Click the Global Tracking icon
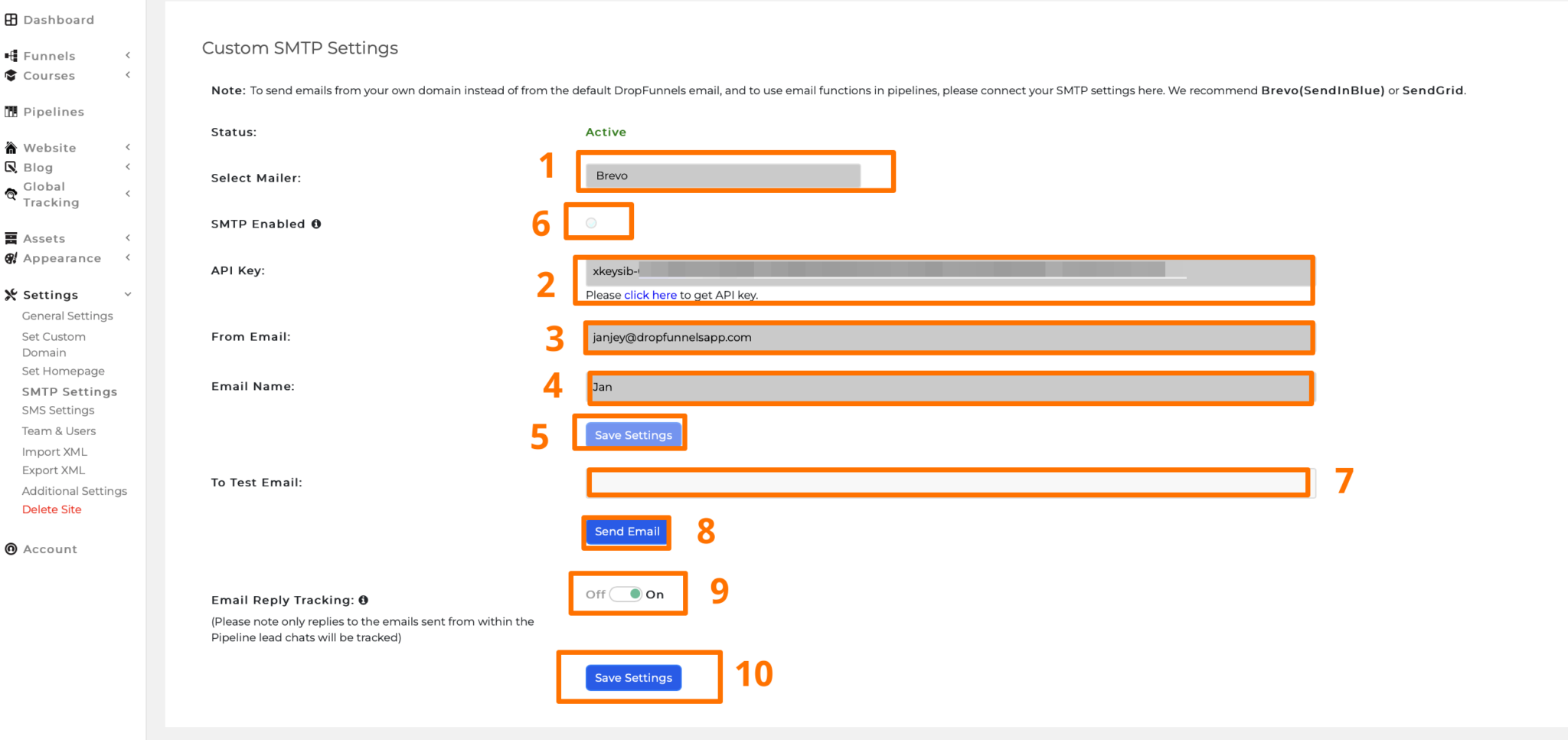 pos(11,194)
